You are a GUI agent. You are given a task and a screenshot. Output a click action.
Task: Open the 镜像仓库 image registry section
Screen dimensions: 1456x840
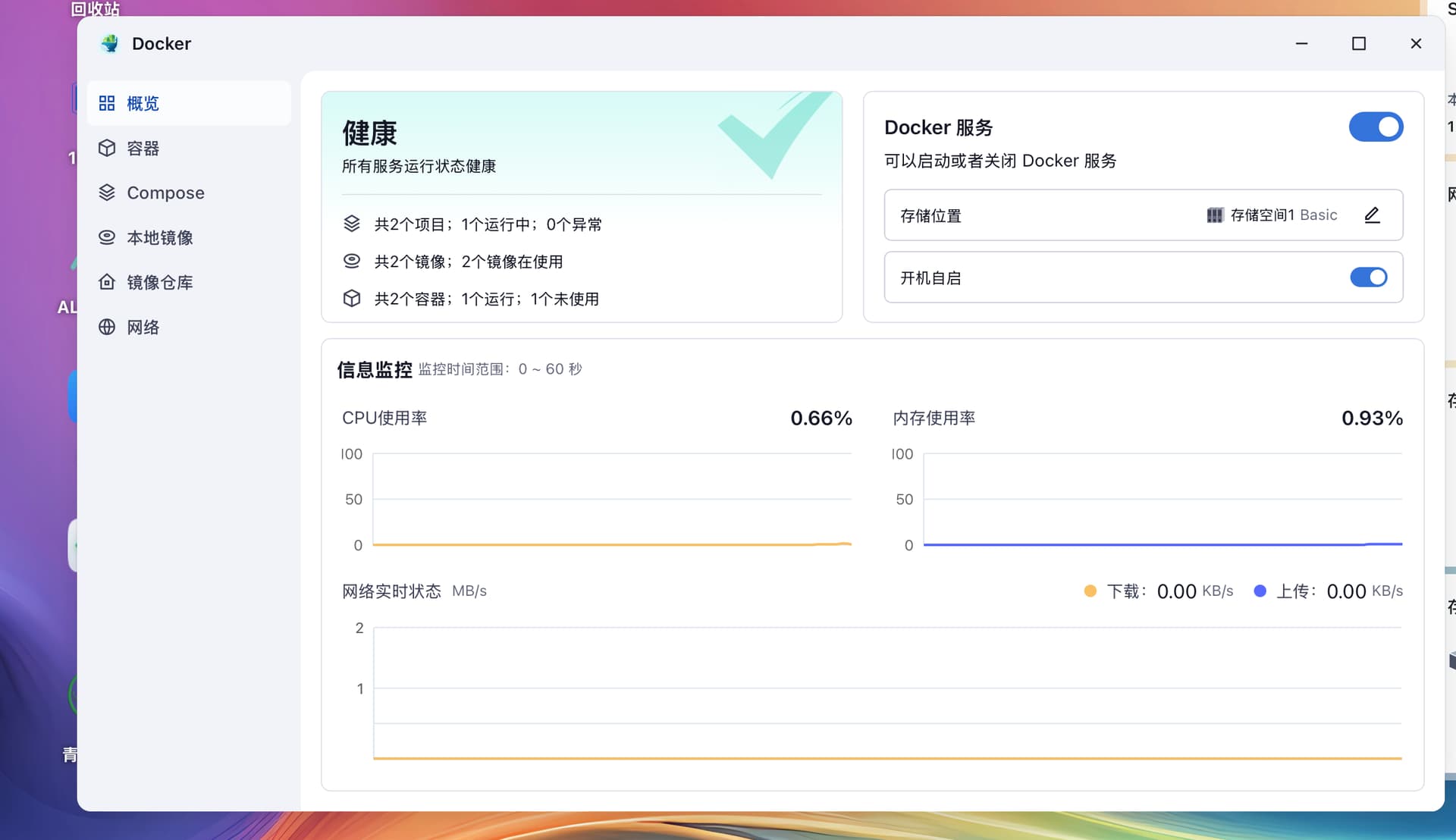pyautogui.click(x=189, y=282)
